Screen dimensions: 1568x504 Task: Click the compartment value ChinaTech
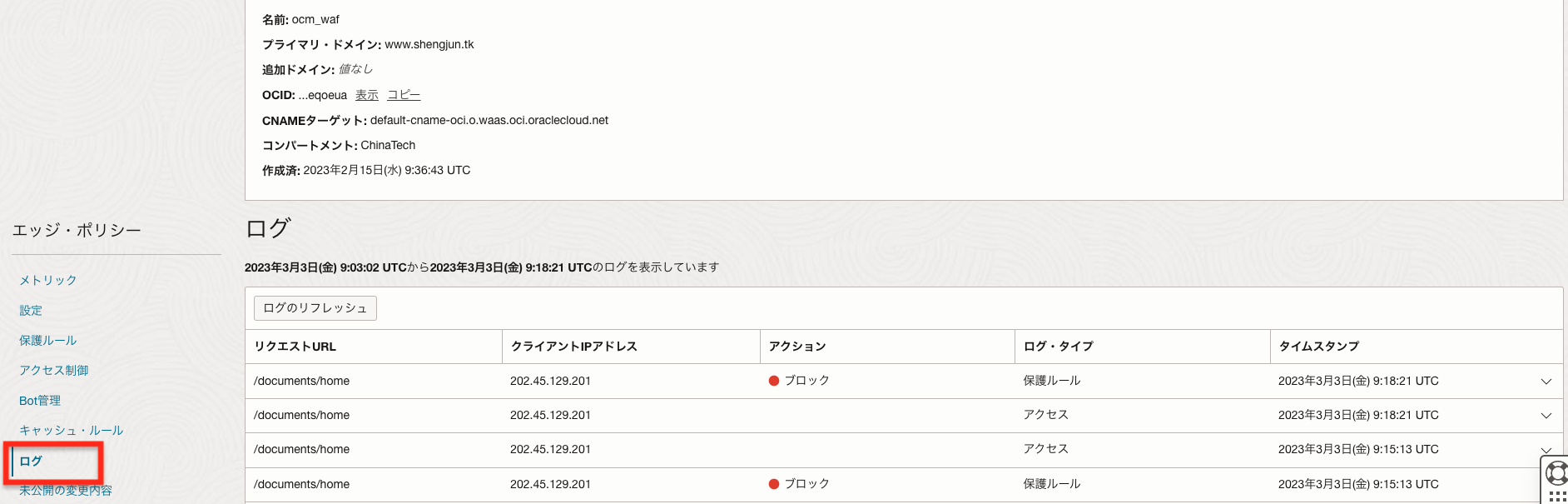388,145
